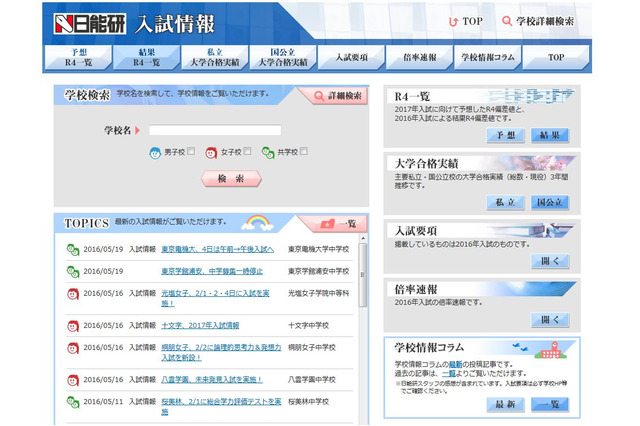The width and height of the screenshot is (640, 426).
Task: Click 一覧 button in 学校情報コラム panel
Action: [x=549, y=405]
